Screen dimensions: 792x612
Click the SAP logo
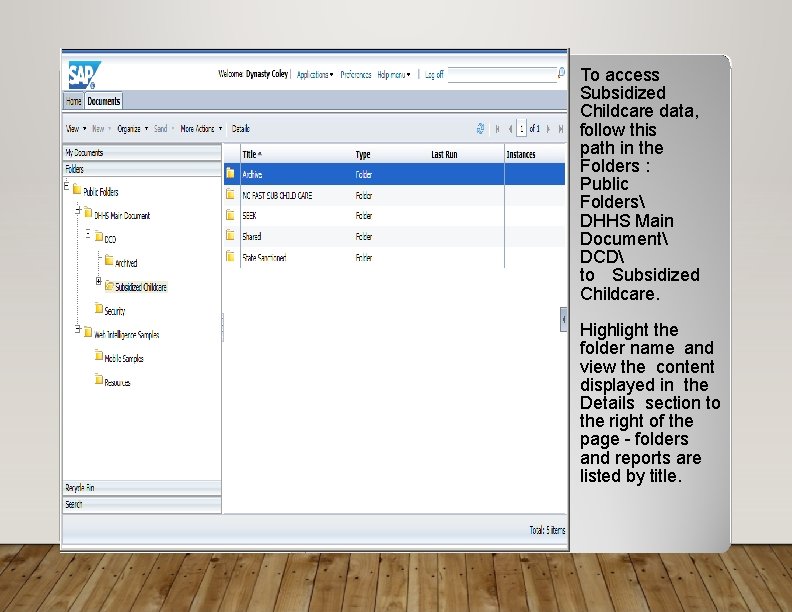point(84,75)
